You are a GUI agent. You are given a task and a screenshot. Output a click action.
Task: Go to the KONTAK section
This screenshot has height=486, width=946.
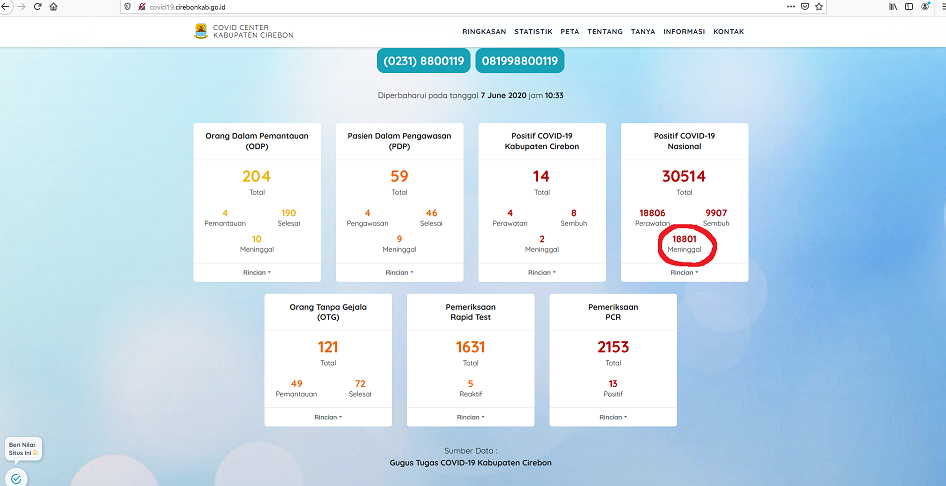click(x=728, y=32)
